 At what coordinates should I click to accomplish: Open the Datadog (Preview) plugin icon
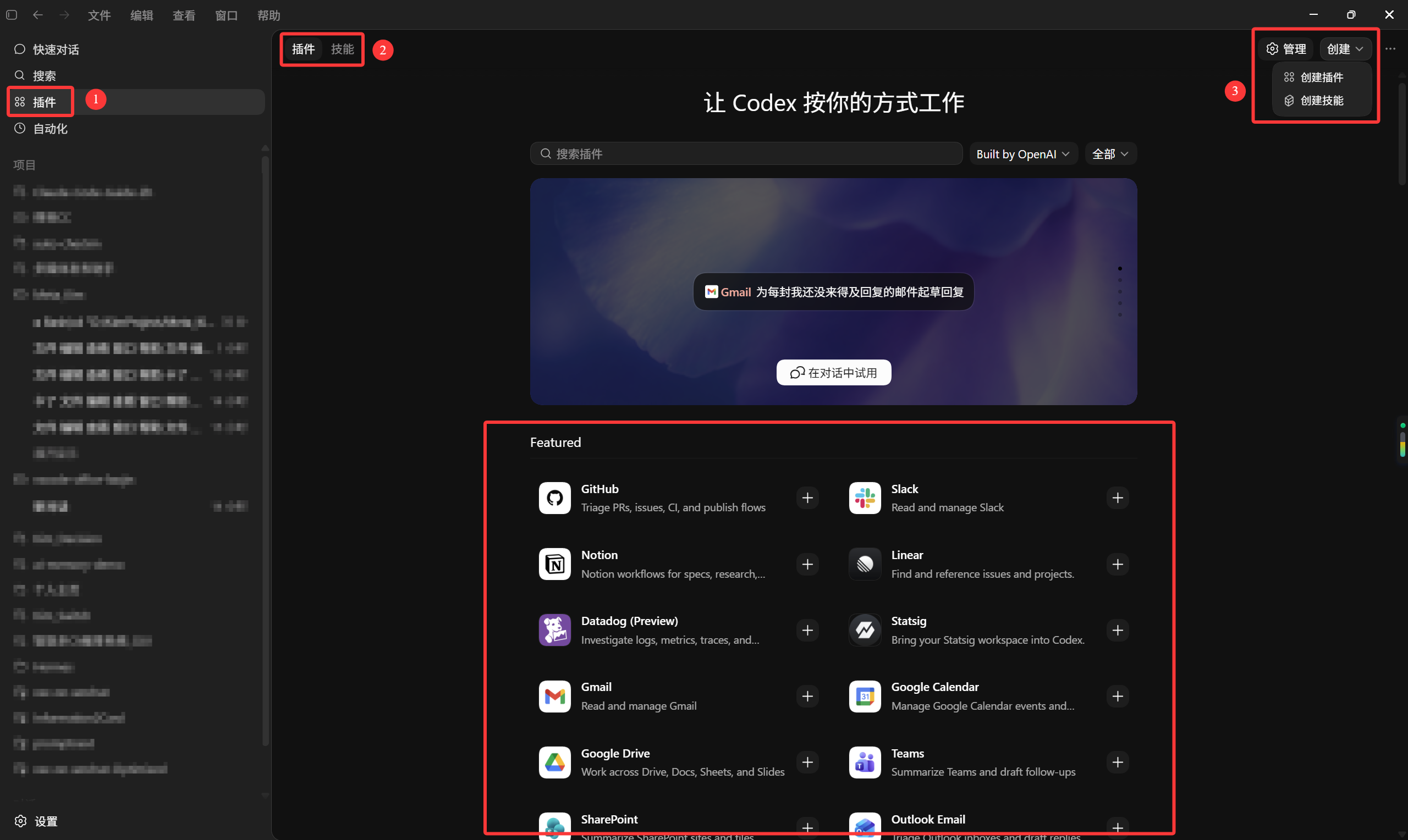point(555,630)
